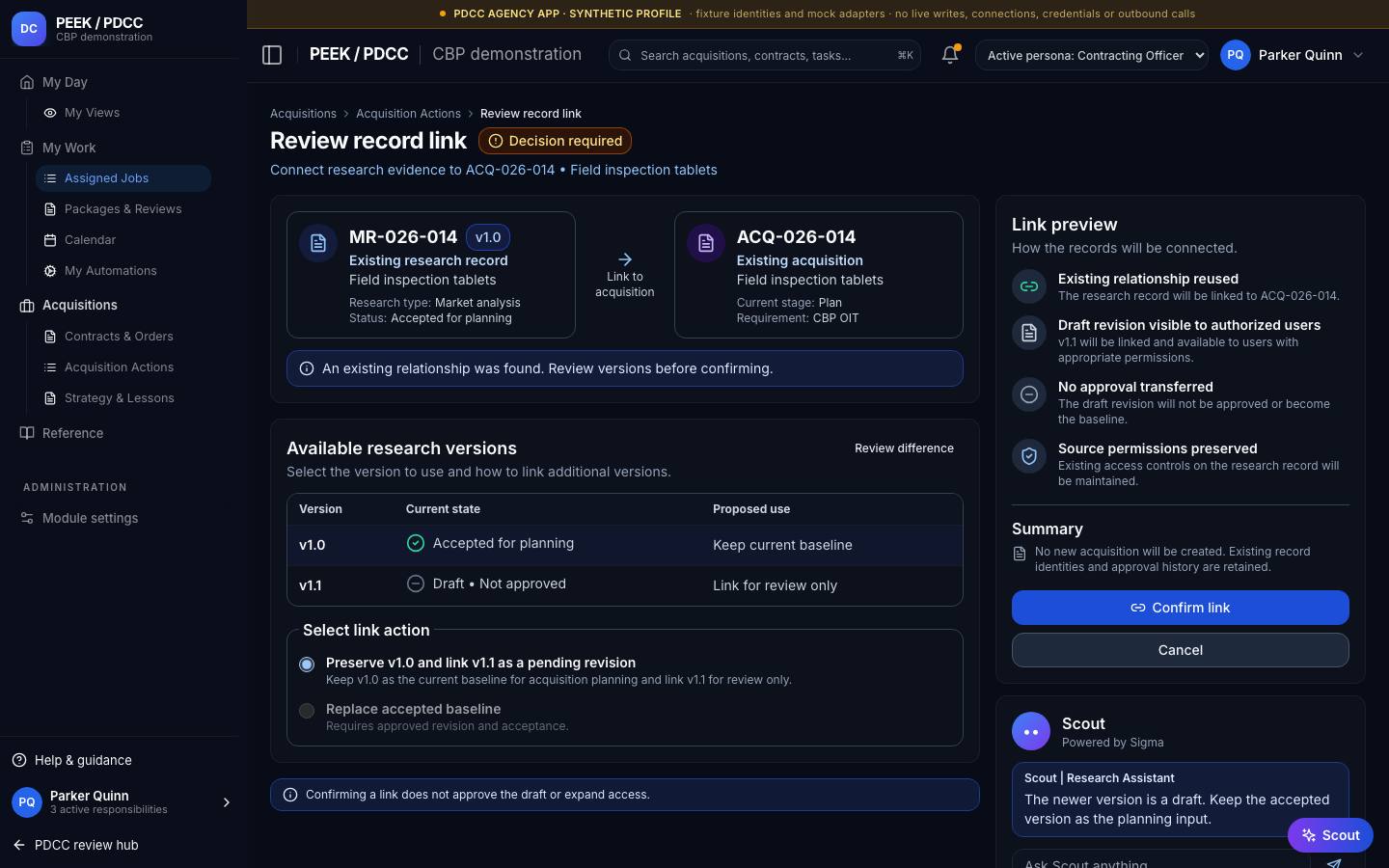The width and height of the screenshot is (1389, 868).
Task: Open Assigned Jobs in sidebar
Action: click(x=123, y=178)
